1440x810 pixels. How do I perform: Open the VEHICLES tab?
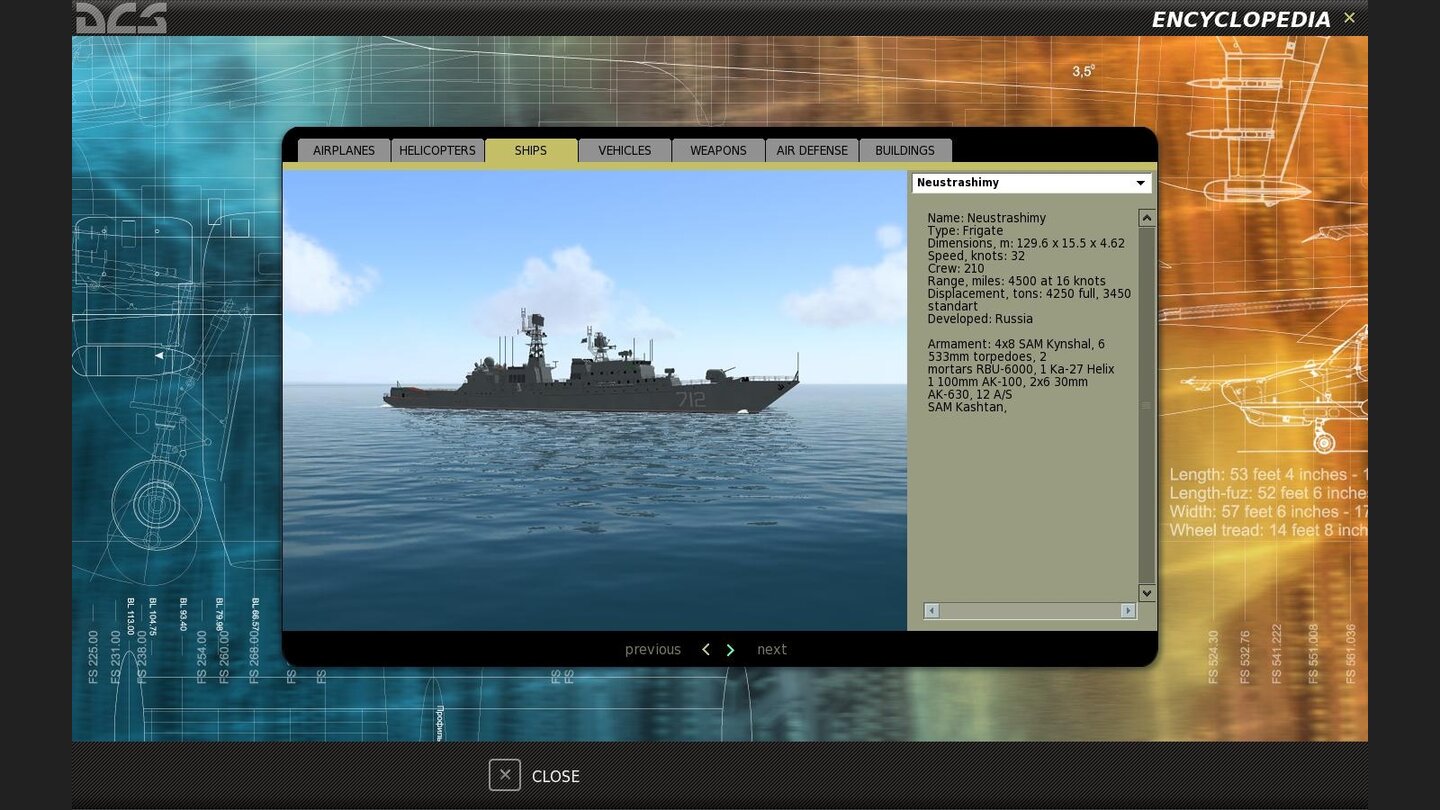pyautogui.click(x=625, y=150)
